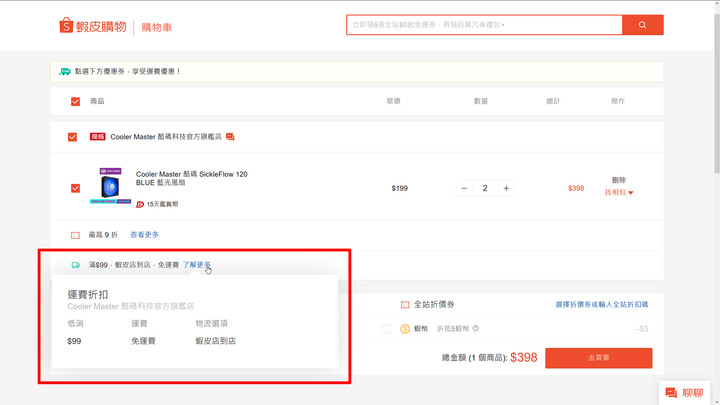Toggle the 蝦幣 coins checkbox
720x405 pixels.
coord(386,329)
